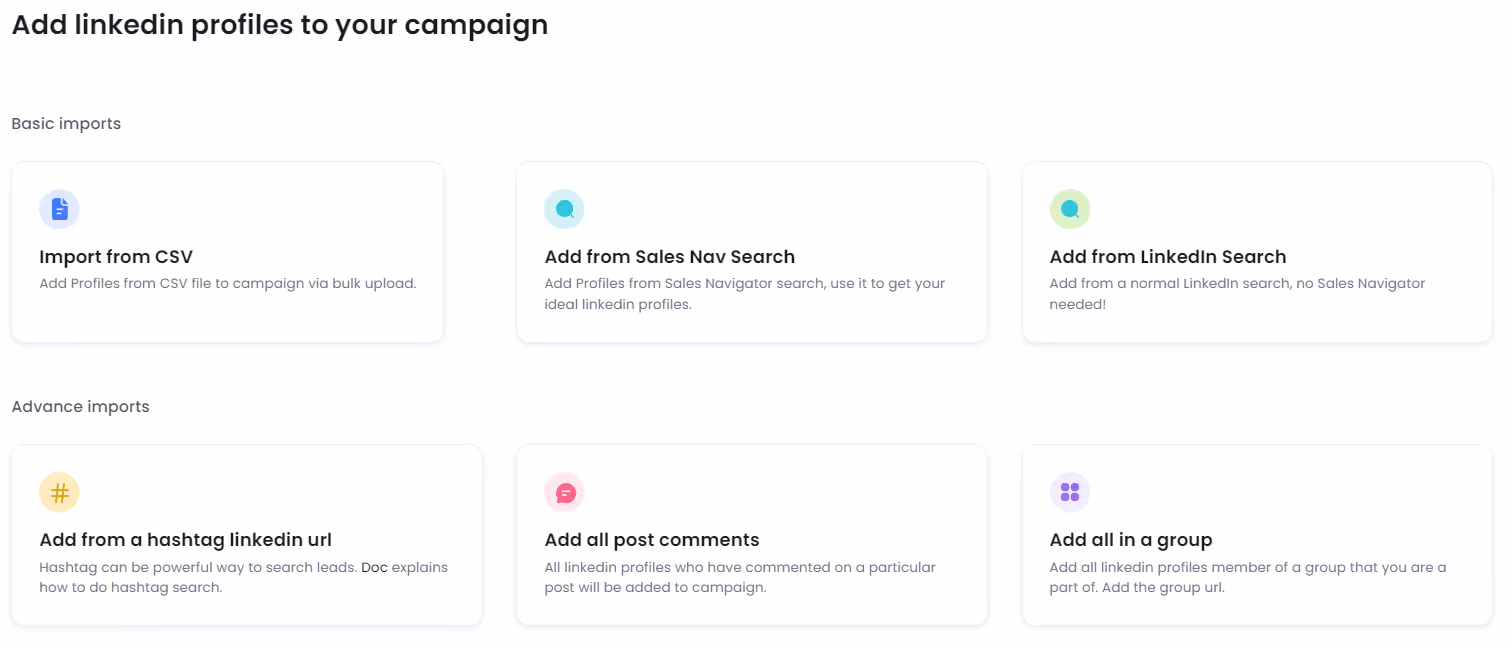The width and height of the screenshot is (1510, 647).
Task: Select Add all in a group
Action: coord(1258,535)
